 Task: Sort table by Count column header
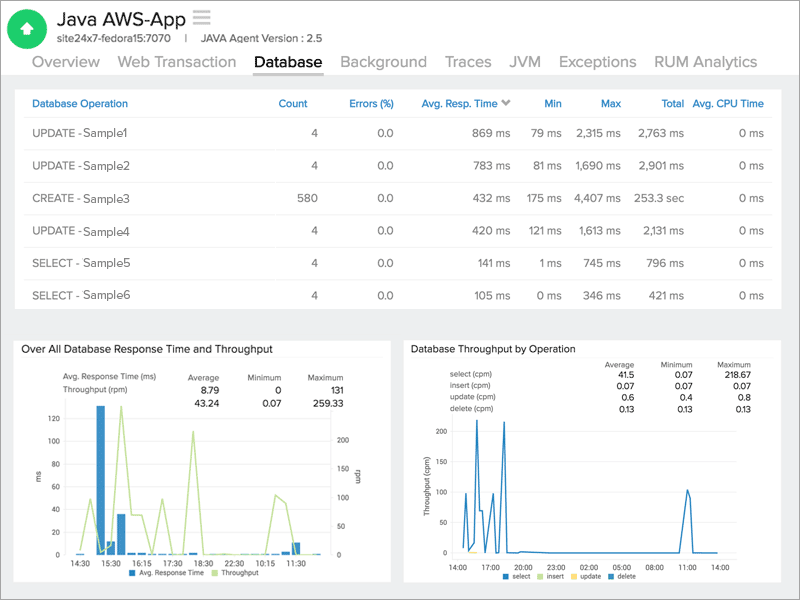click(293, 103)
